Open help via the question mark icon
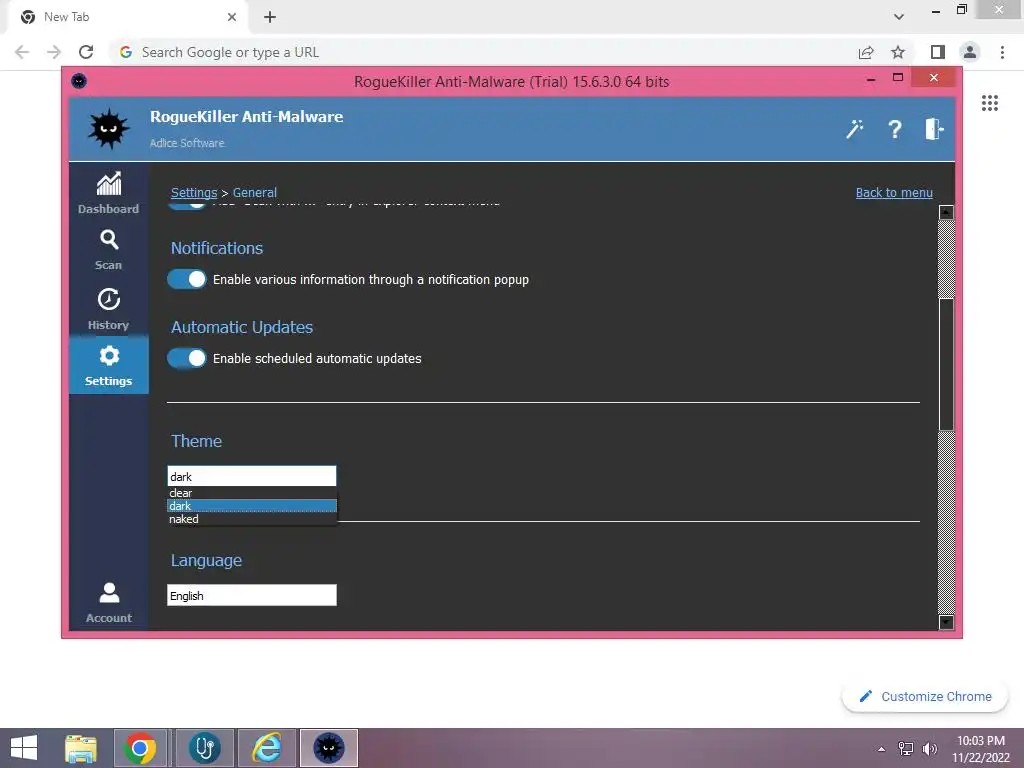The width and height of the screenshot is (1024, 768). pyautogui.click(x=895, y=129)
